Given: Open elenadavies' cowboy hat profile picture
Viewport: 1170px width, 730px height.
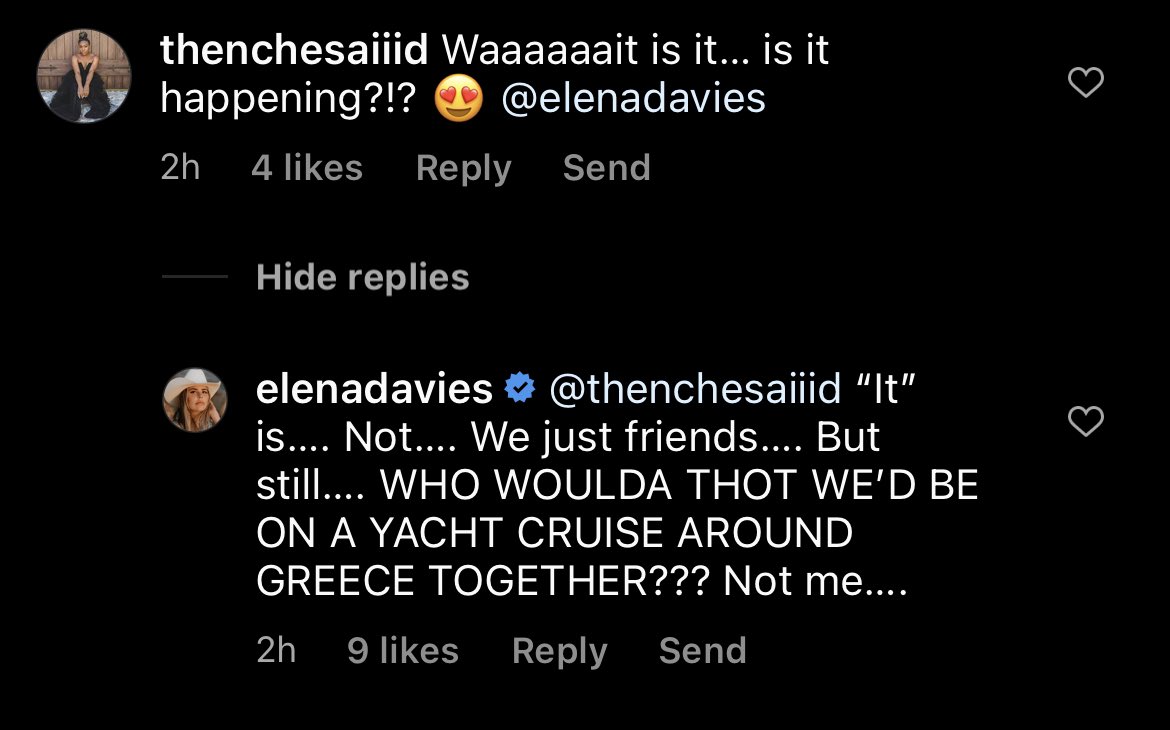Looking at the screenshot, I should coord(195,400).
